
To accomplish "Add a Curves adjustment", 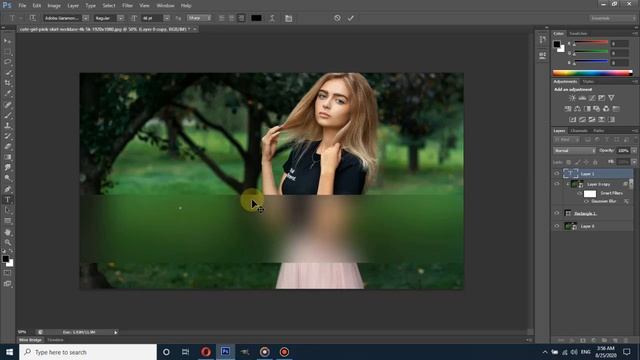I will pyautogui.click(x=592, y=98).
